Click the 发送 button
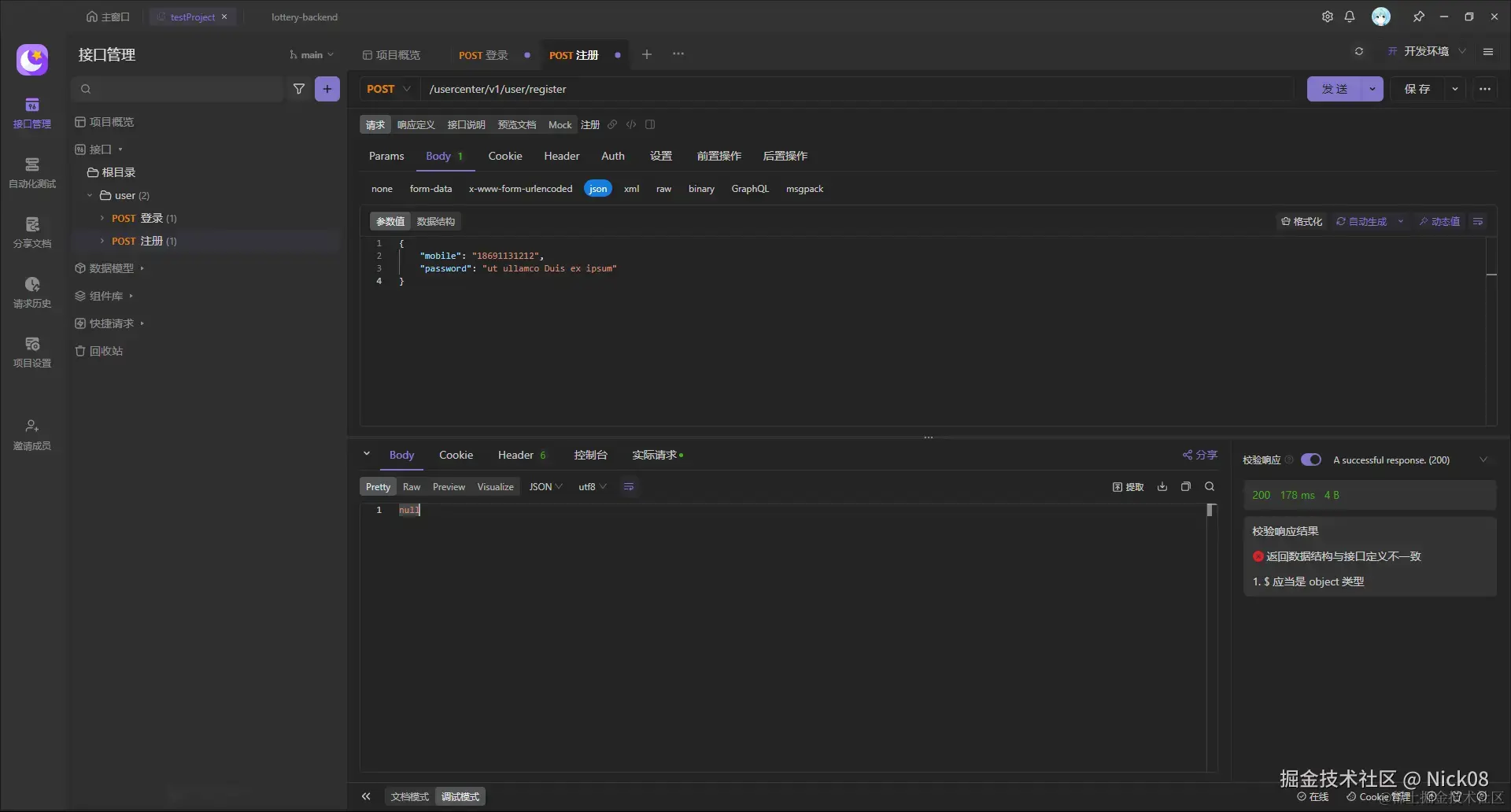The height and width of the screenshot is (812, 1511). click(x=1334, y=89)
